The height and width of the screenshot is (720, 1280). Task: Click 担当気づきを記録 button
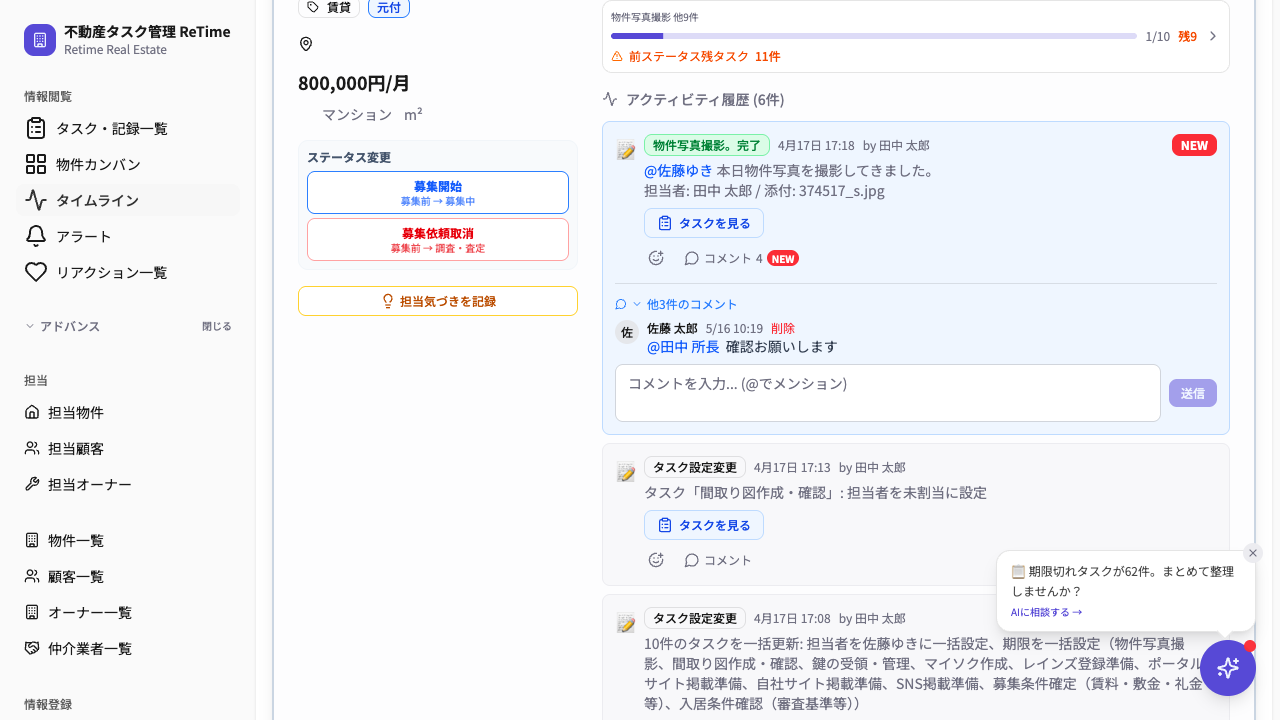438,301
